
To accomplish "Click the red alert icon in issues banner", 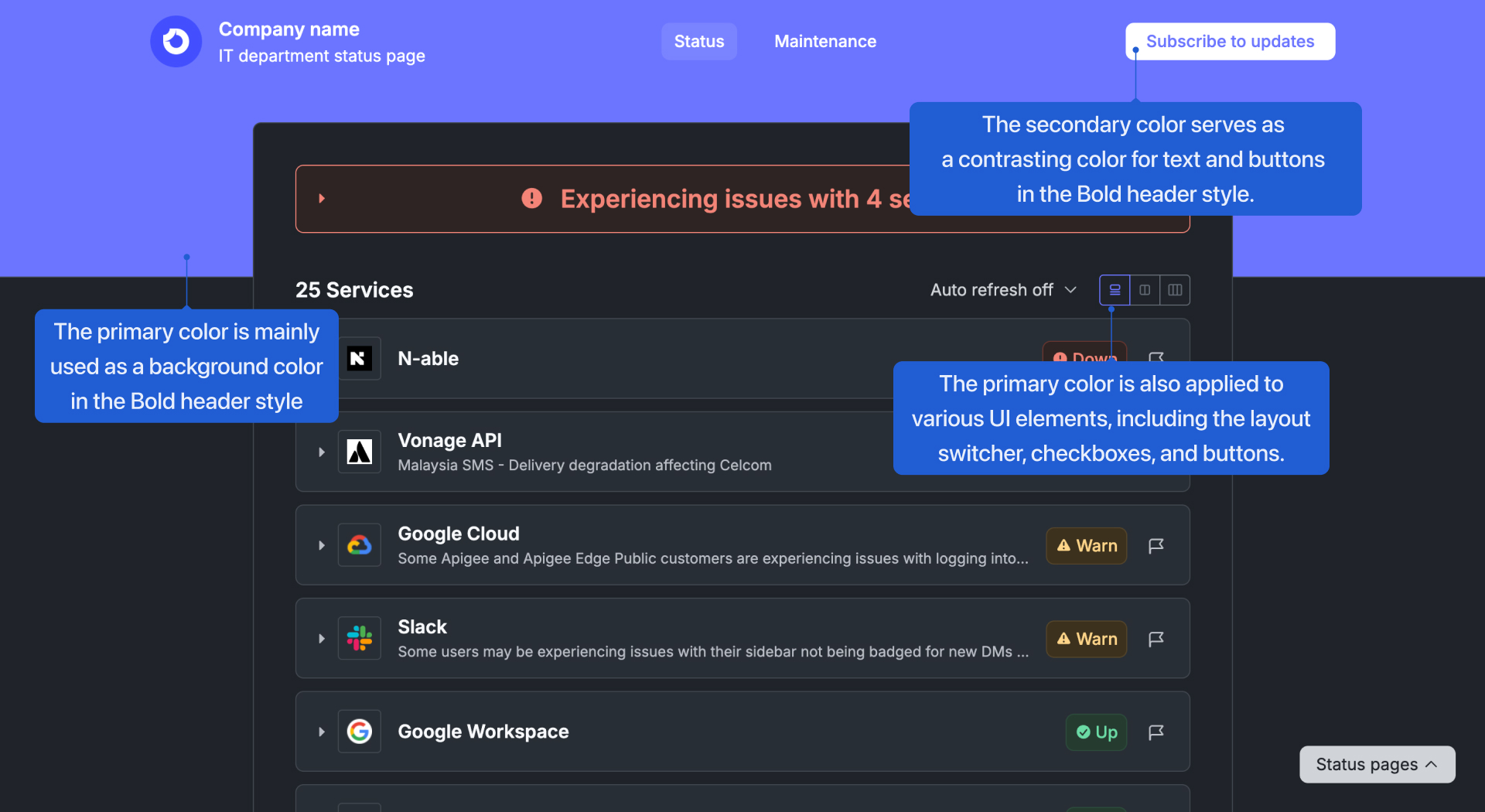I will [532, 199].
